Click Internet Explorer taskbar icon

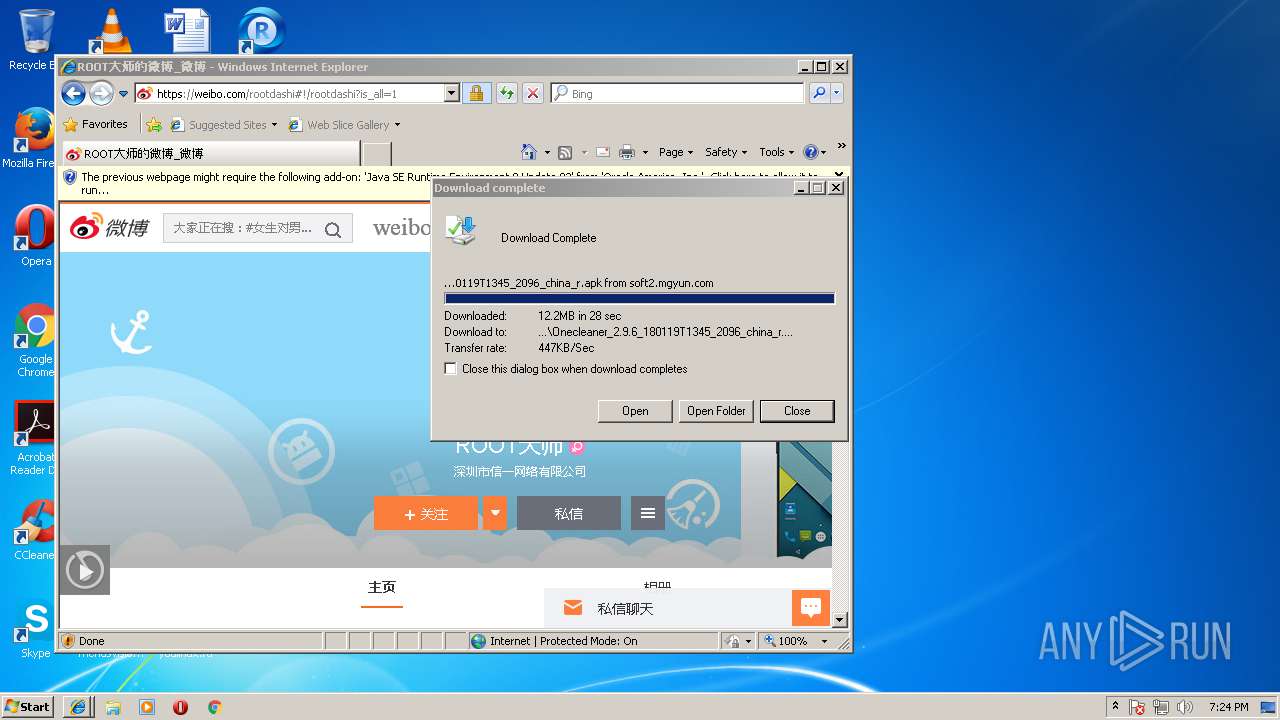[x=78, y=707]
